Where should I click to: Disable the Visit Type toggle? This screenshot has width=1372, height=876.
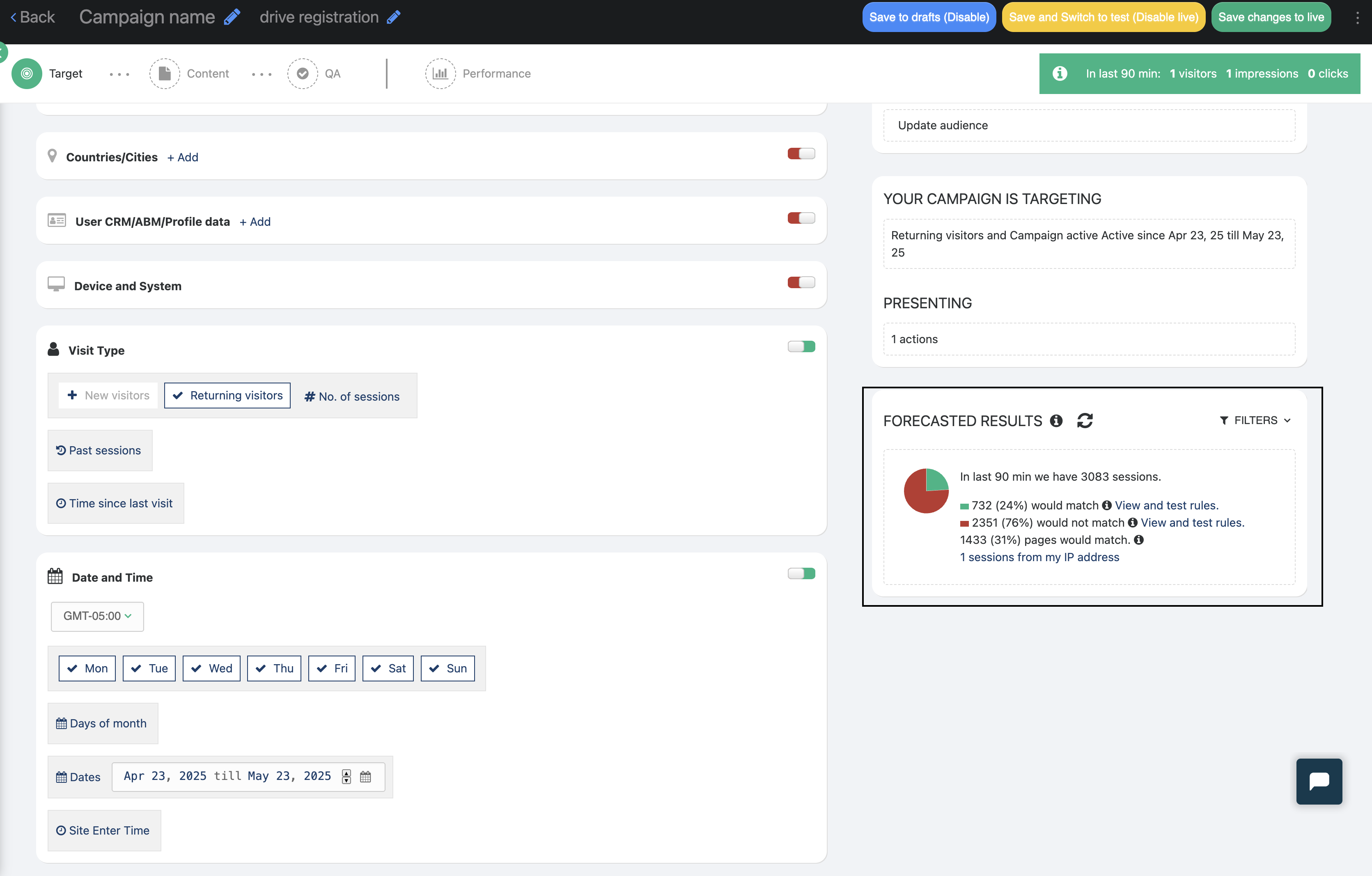coord(801,347)
